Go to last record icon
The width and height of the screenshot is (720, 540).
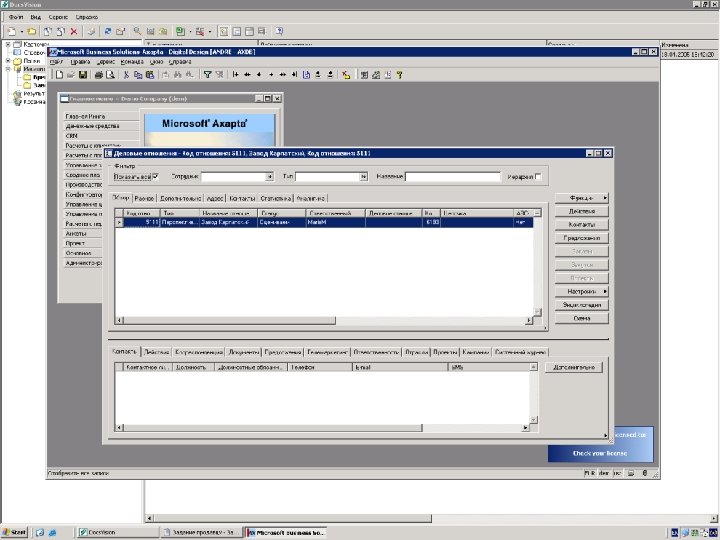pos(294,74)
